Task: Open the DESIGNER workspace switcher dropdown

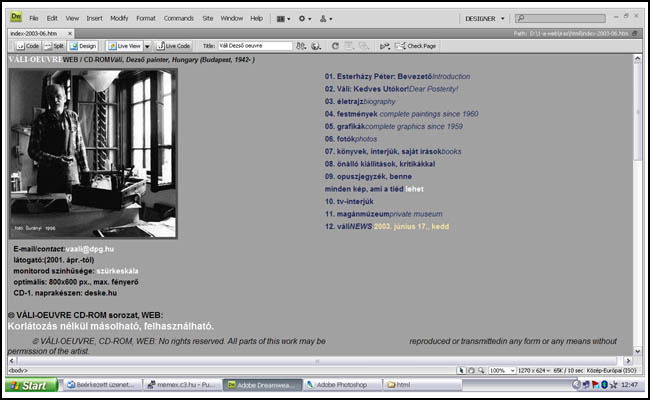Action: tap(485, 19)
